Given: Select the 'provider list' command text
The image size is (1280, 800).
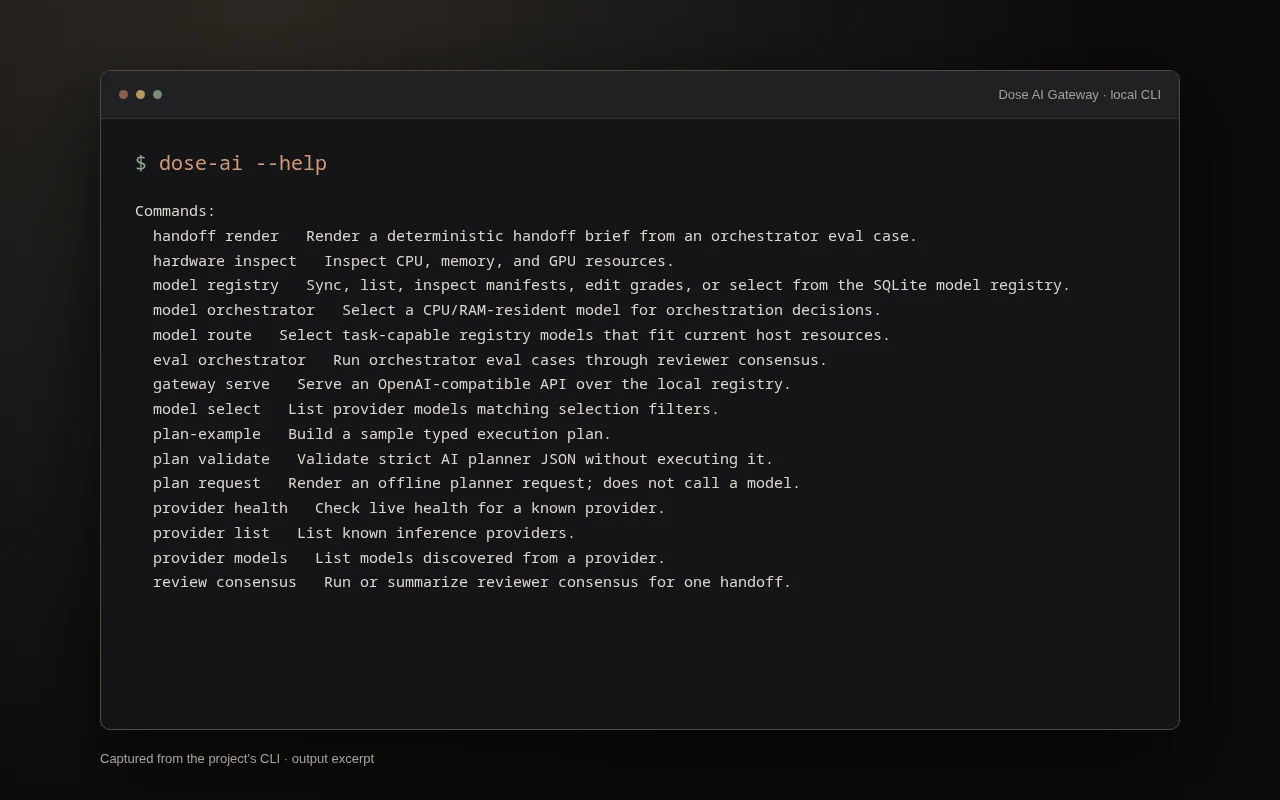Looking at the screenshot, I should 211,533.
